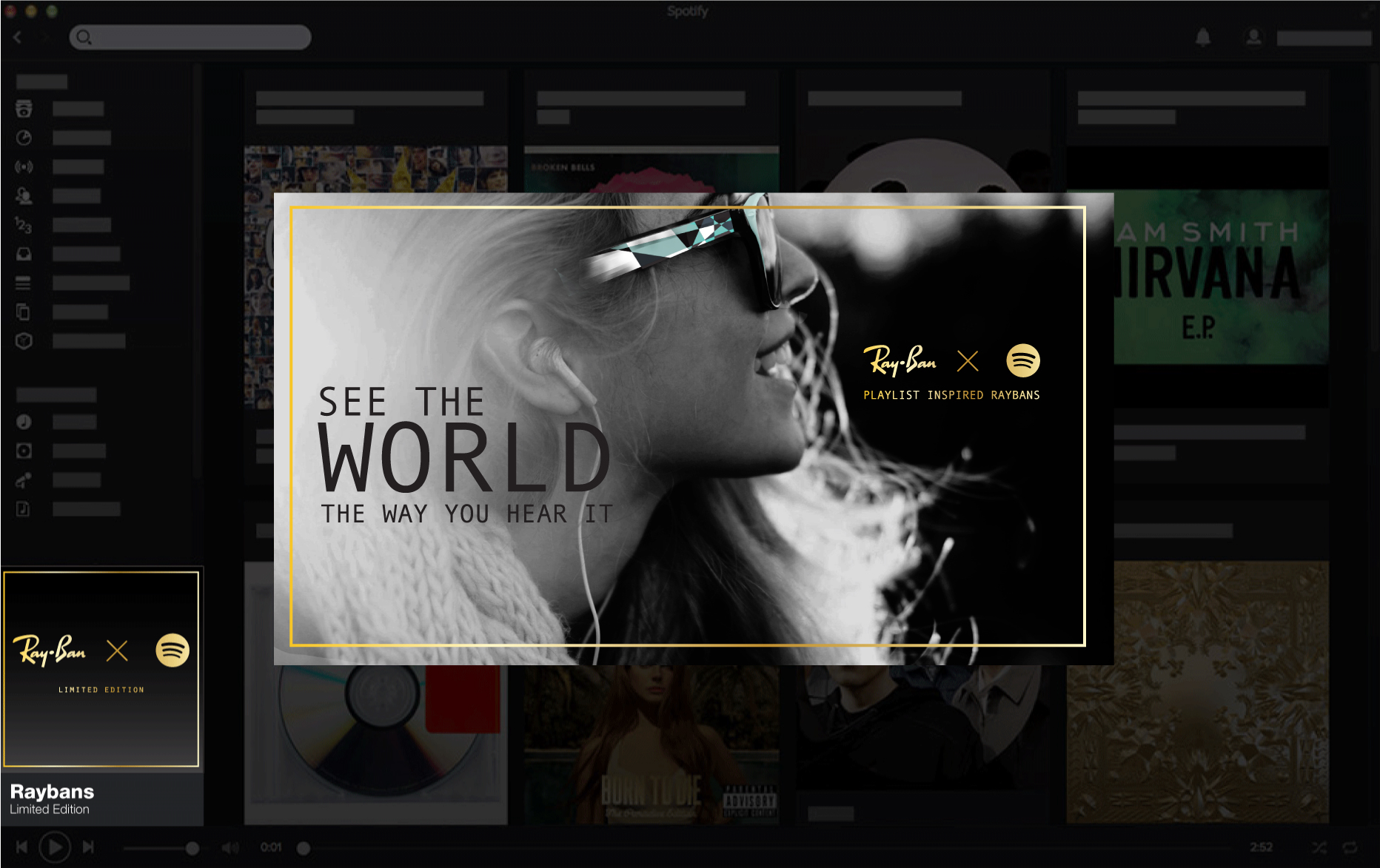Skip to the previous track
This screenshot has height=868, width=1380.
pyautogui.click(x=21, y=847)
